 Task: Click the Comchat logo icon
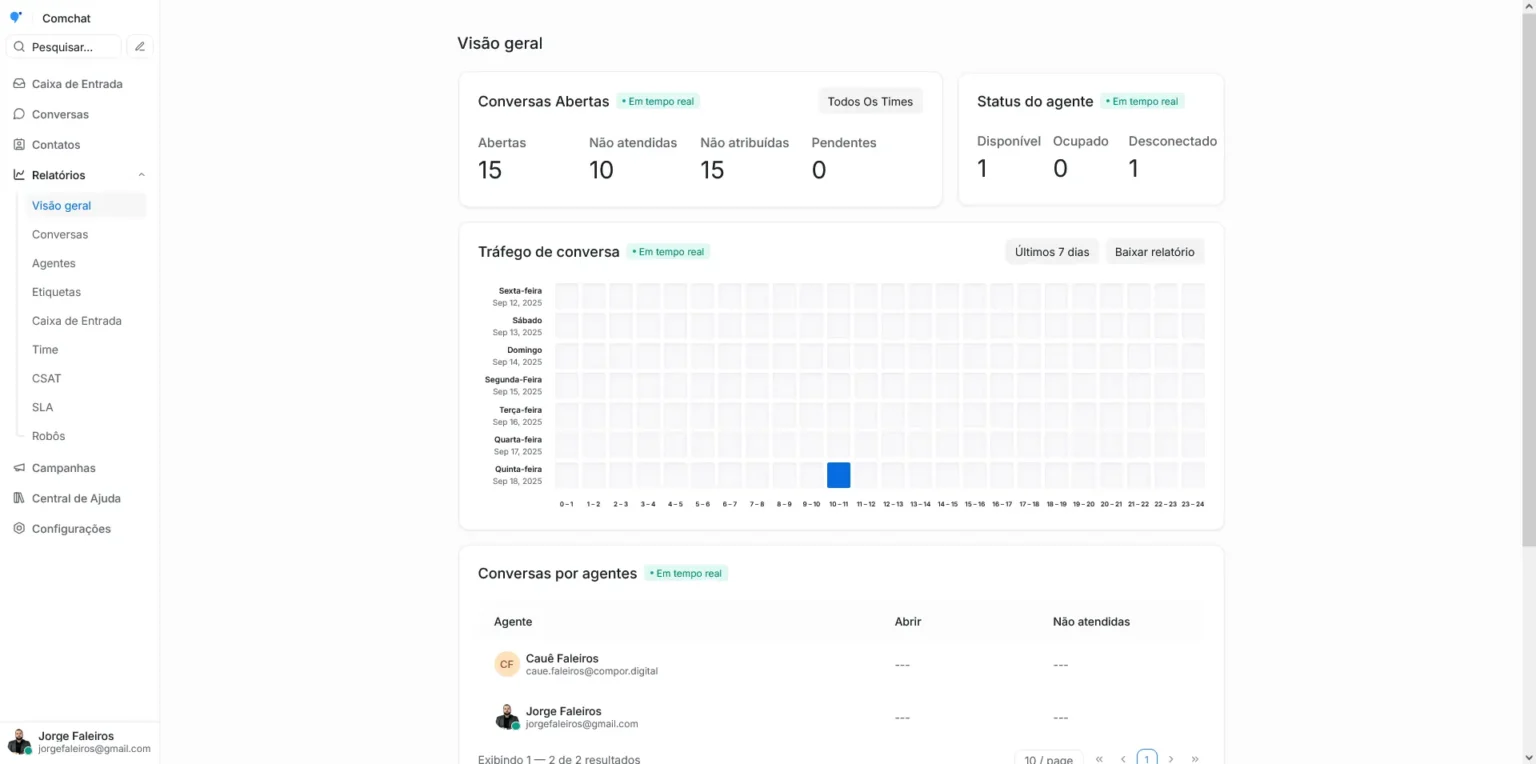(x=16, y=18)
